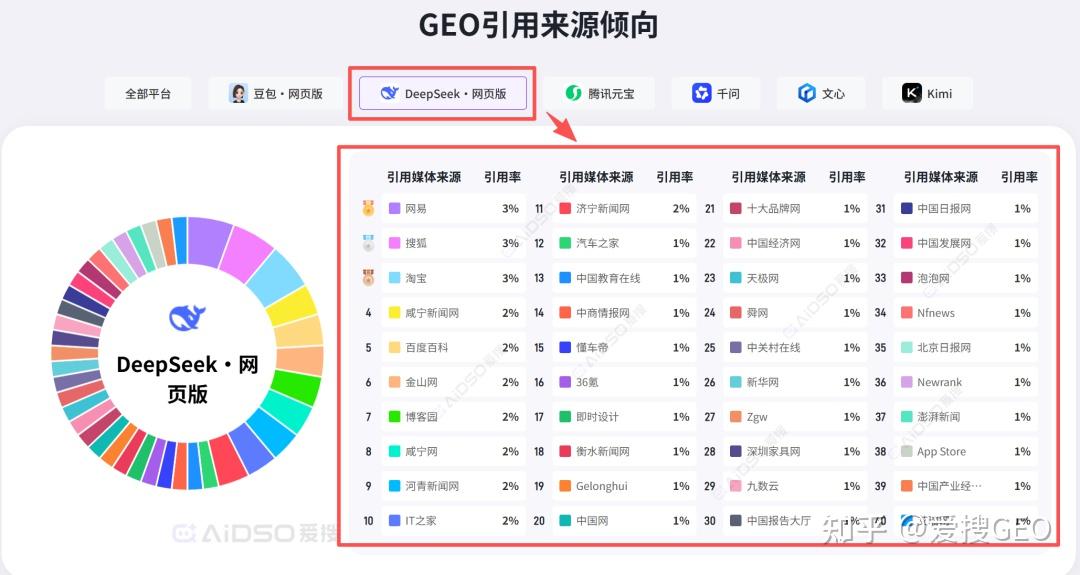
Task: Click the 中国发展网 row
Action: (966, 242)
